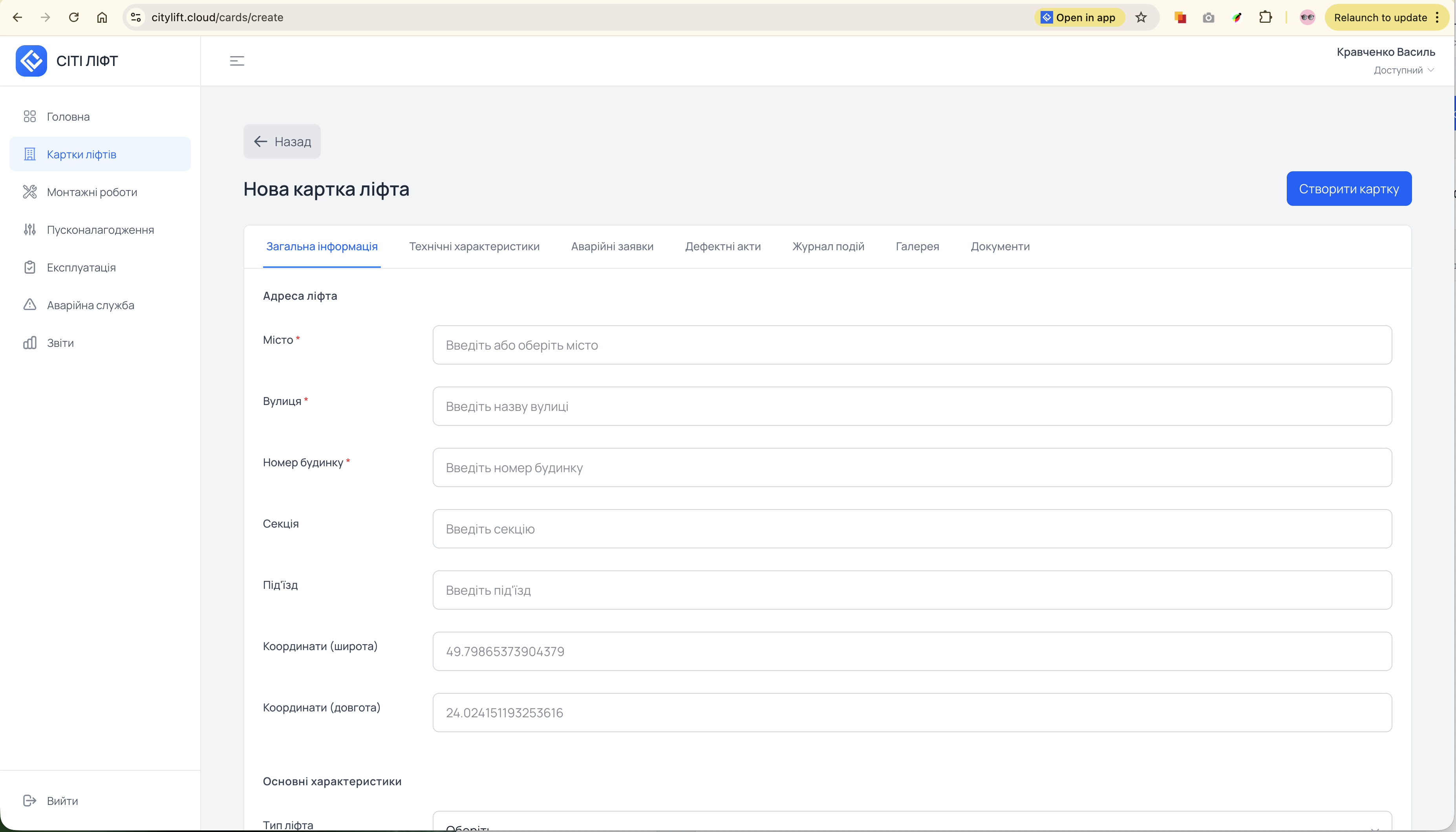This screenshot has height=832, width=1456.
Task: Click the Монтажні роботи tools icon
Action: pyautogui.click(x=30, y=192)
